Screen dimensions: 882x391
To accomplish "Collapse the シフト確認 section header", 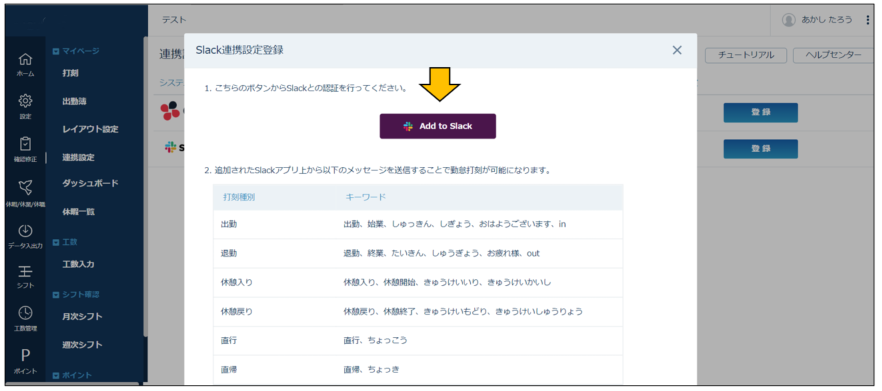I will tap(75, 294).
